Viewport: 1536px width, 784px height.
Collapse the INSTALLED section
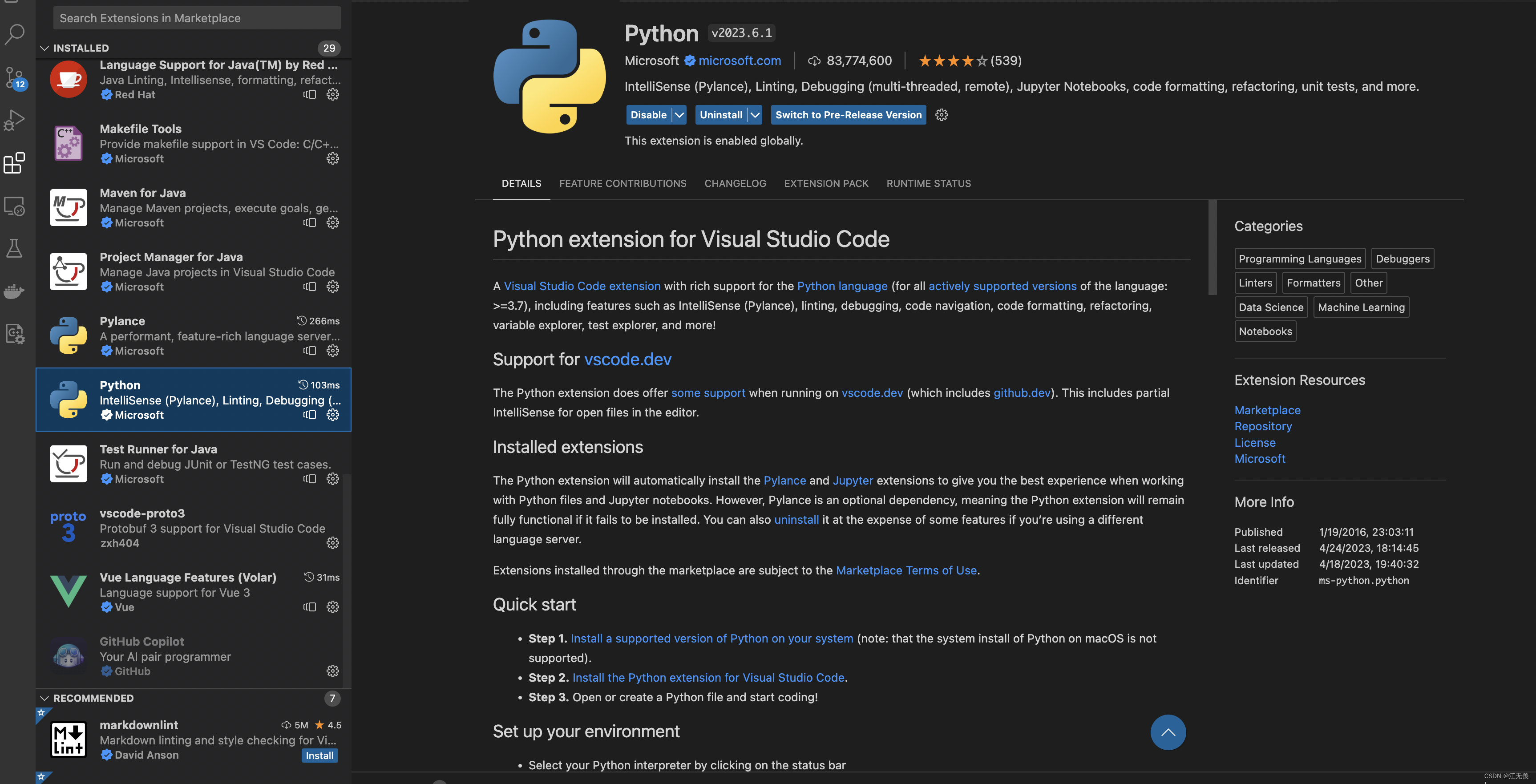tap(45, 48)
